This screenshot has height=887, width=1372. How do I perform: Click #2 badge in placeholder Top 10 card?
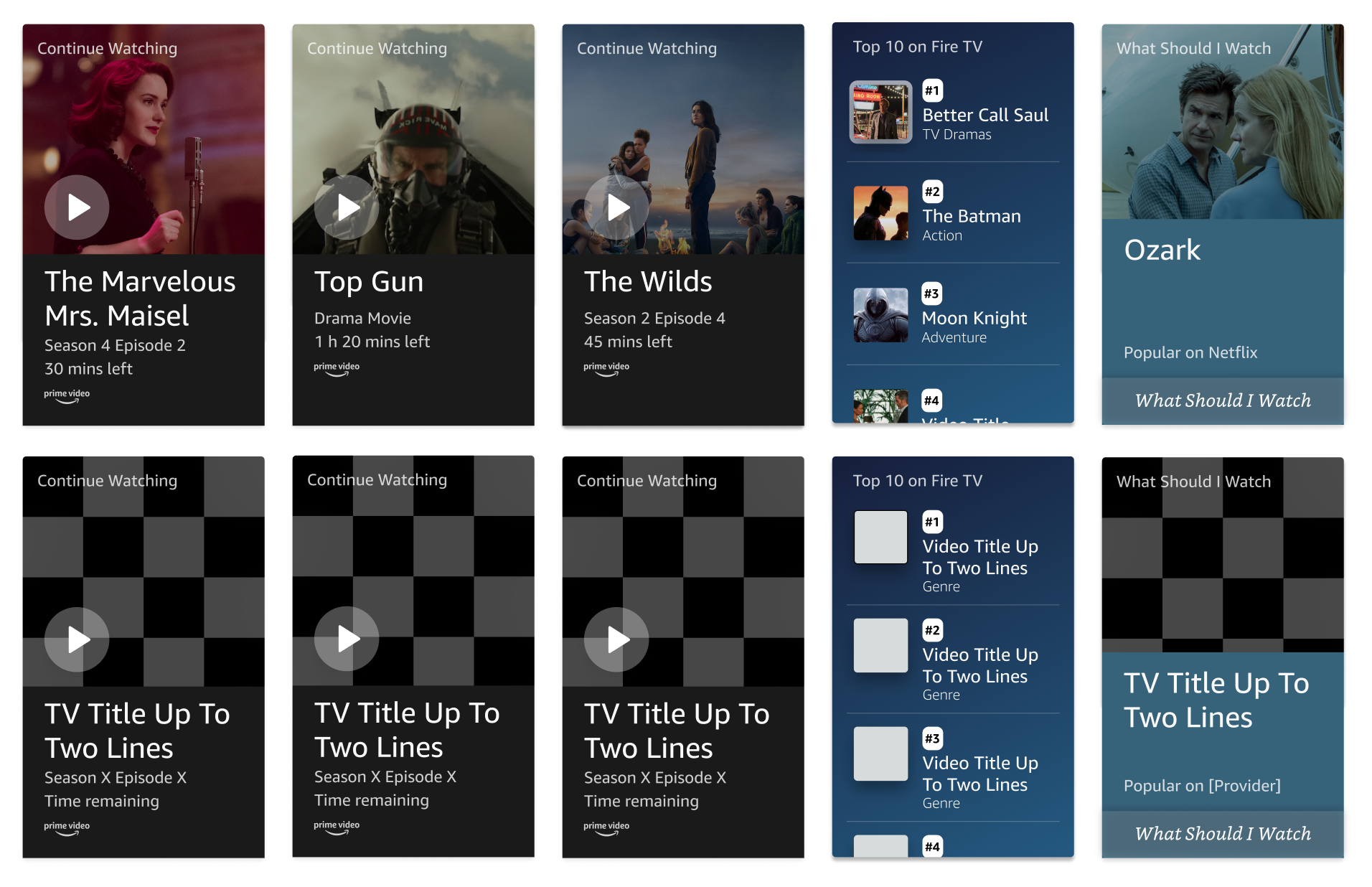click(932, 630)
